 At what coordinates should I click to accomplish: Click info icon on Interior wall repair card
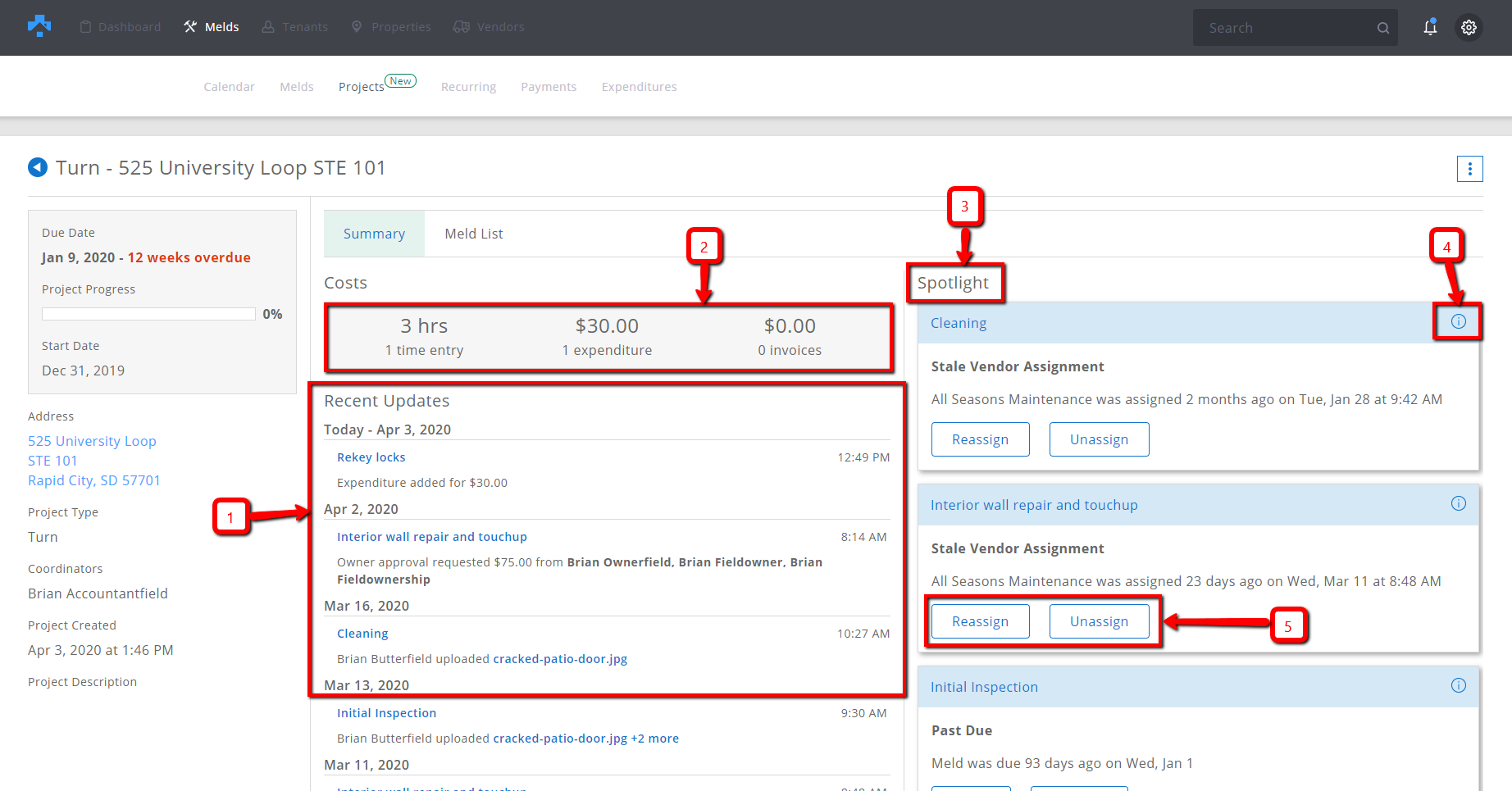pos(1458,503)
